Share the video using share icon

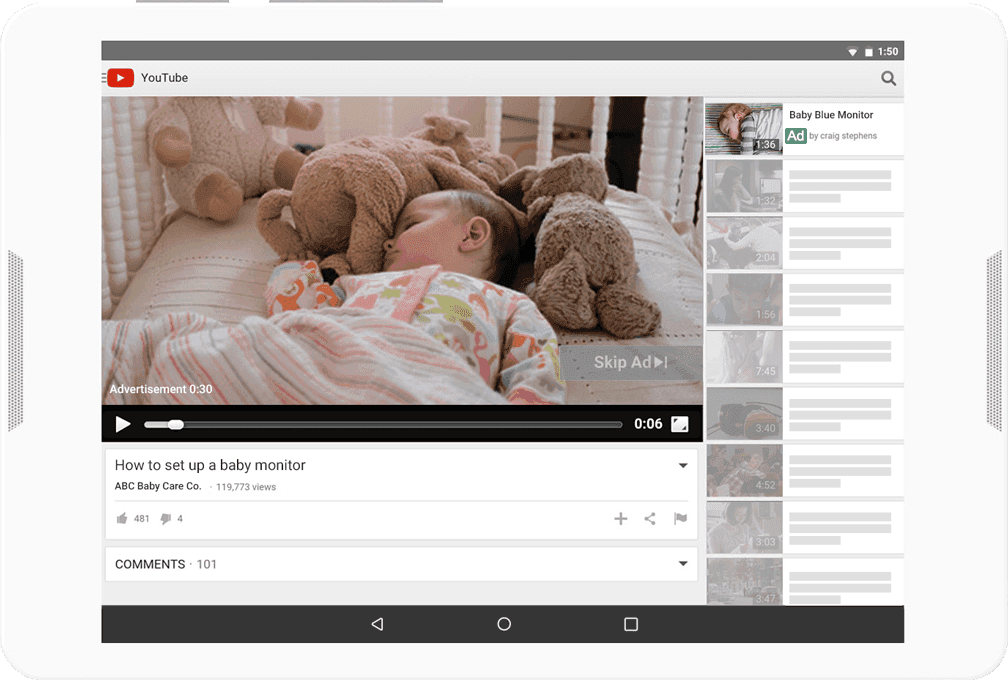click(650, 518)
